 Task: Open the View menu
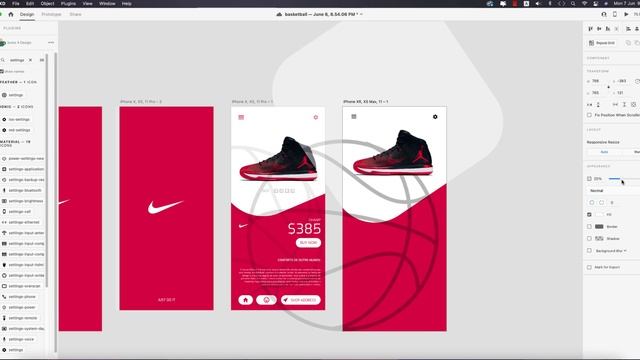pyautogui.click(x=87, y=4)
